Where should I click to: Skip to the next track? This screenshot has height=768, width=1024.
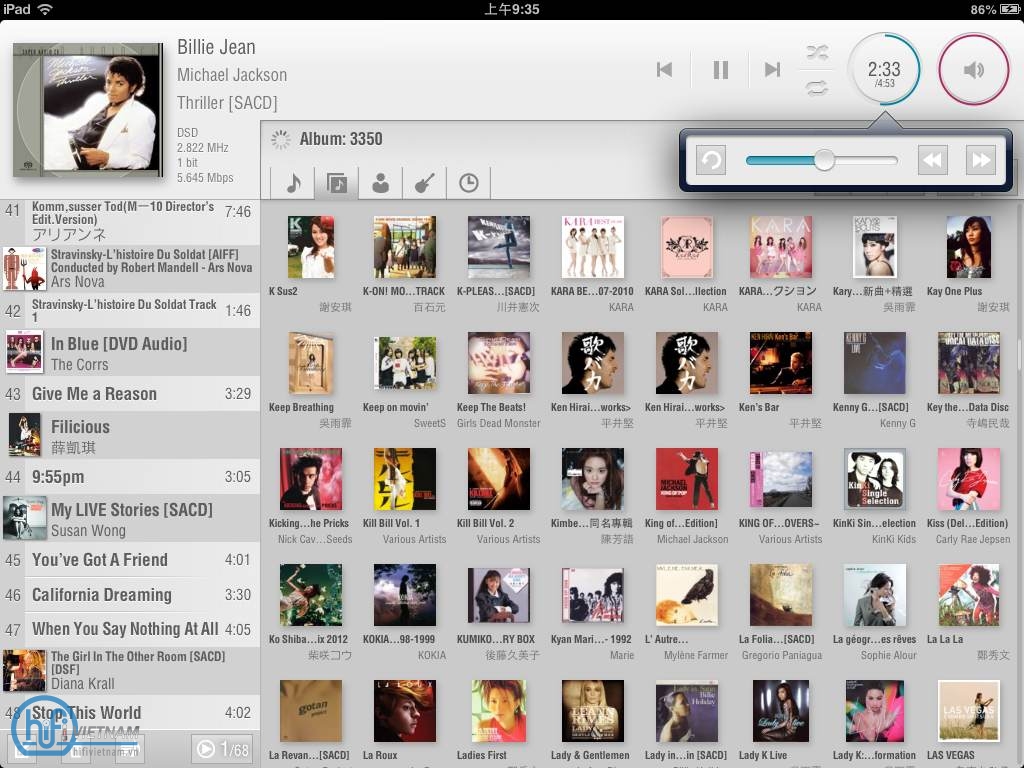point(772,68)
